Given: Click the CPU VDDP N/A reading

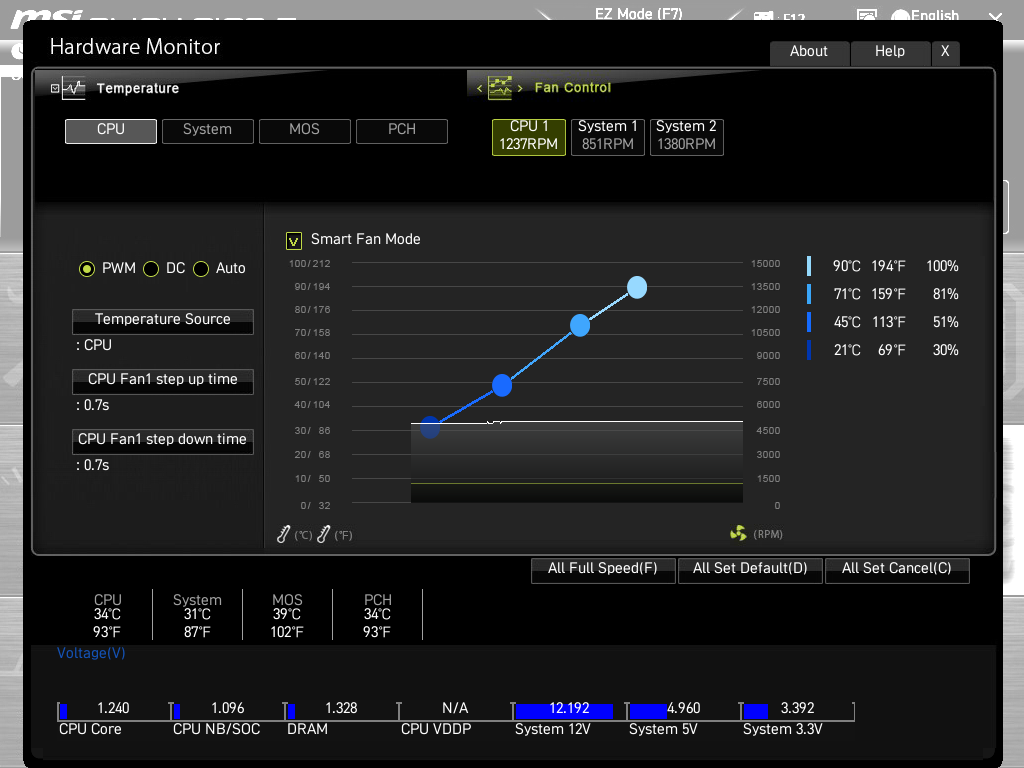Looking at the screenshot, I should point(455,709).
